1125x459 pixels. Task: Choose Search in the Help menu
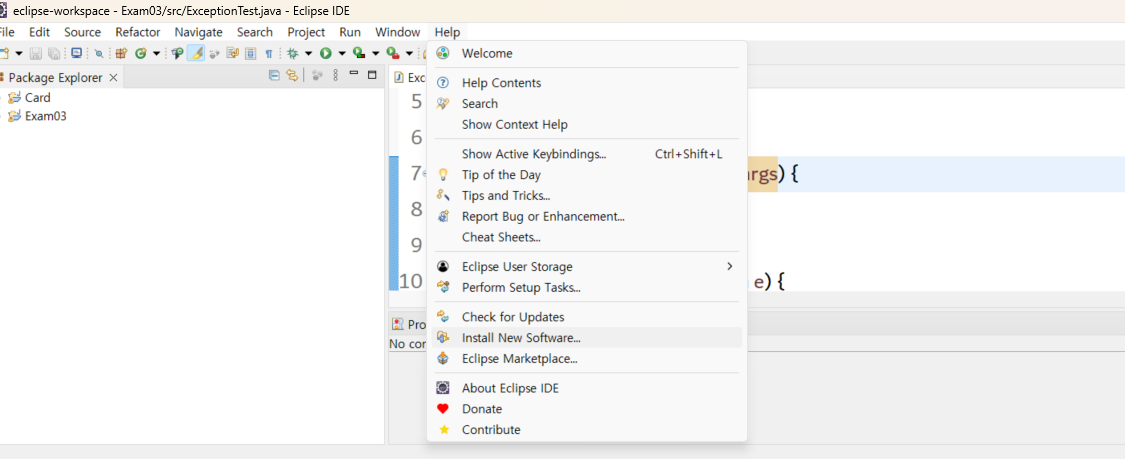587,104
